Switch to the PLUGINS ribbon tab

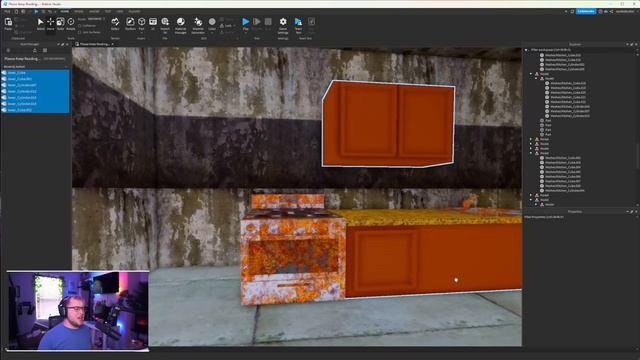134,11
